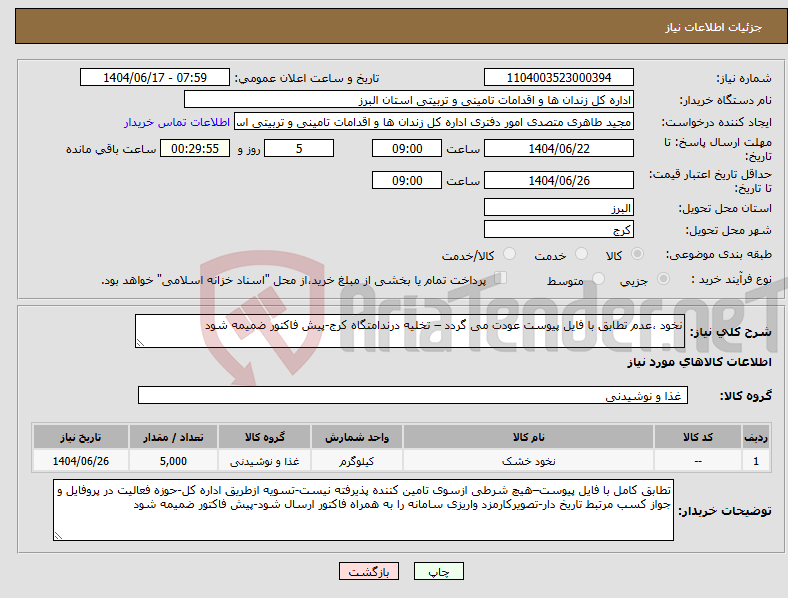Click the buyer organization name field

pyautogui.click(x=409, y=99)
